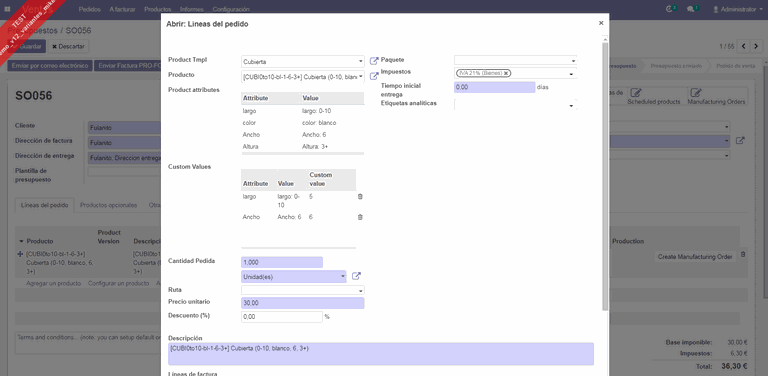Click the Descuento (%) input field

tap(282, 317)
